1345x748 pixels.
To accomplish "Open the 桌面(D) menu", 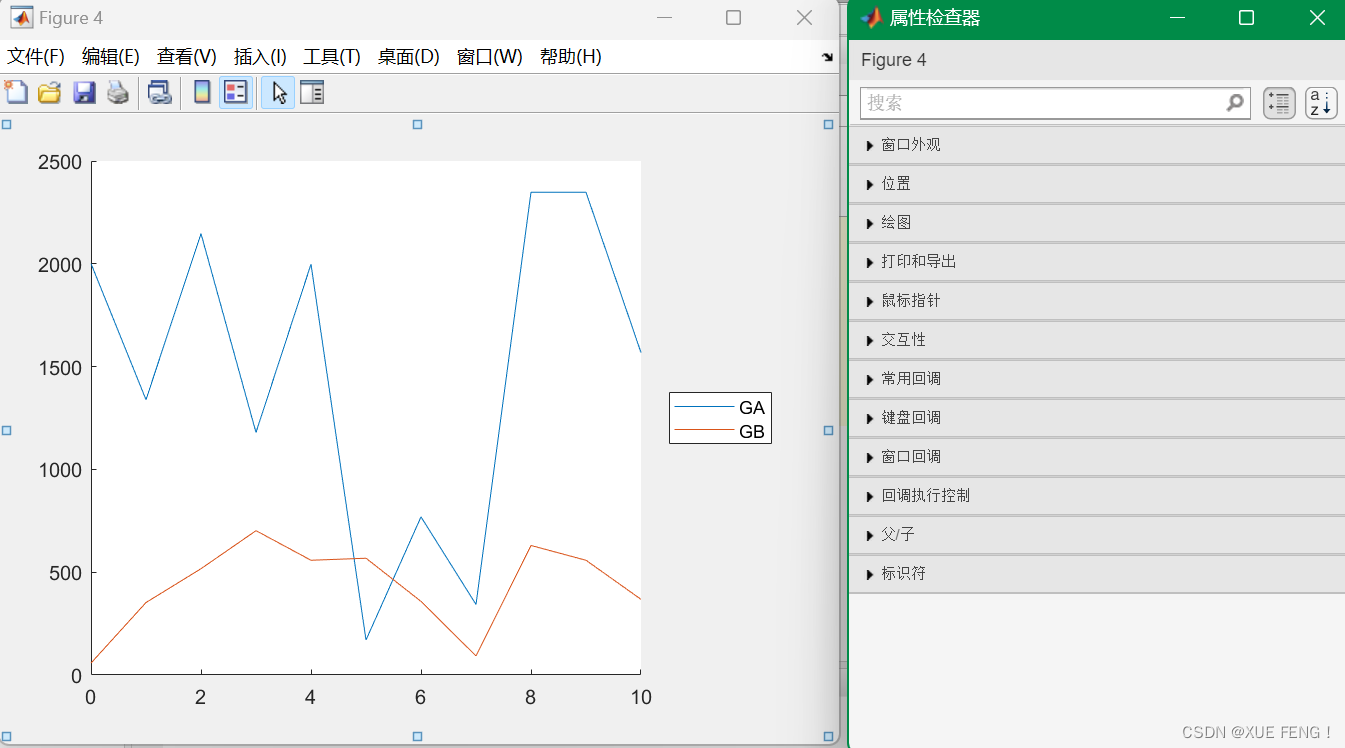I will tap(409, 57).
